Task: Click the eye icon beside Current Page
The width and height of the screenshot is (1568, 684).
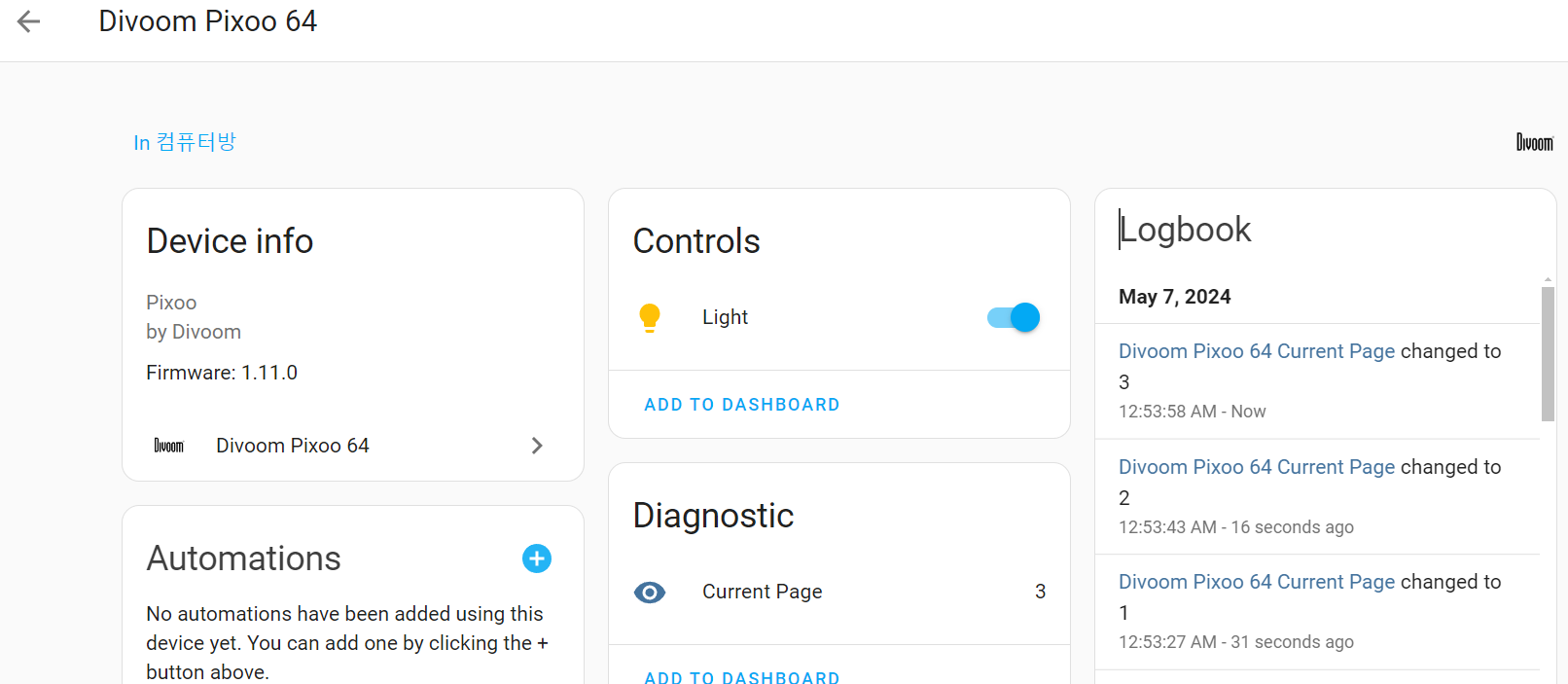Action: click(650, 592)
